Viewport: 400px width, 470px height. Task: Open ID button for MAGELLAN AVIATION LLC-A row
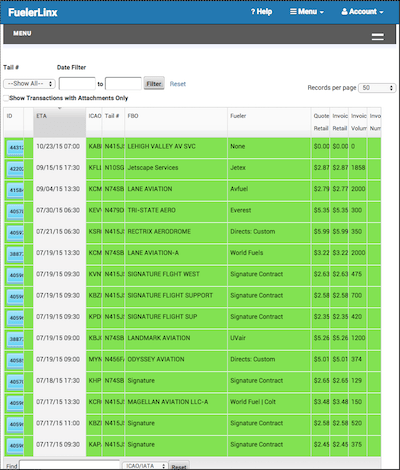click(15, 403)
